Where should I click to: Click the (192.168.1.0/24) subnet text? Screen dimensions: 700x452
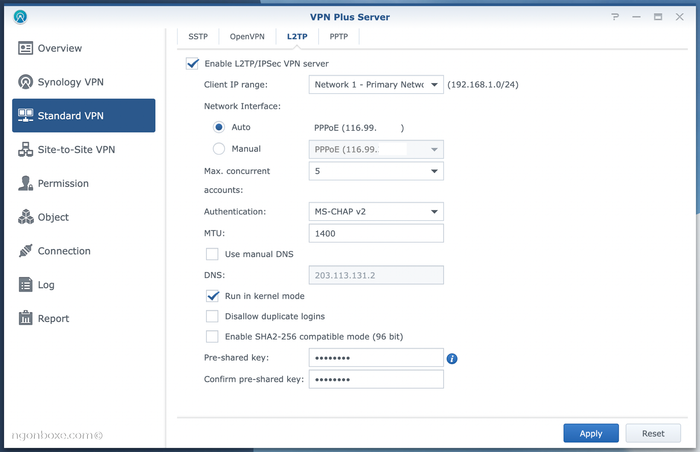coord(483,84)
